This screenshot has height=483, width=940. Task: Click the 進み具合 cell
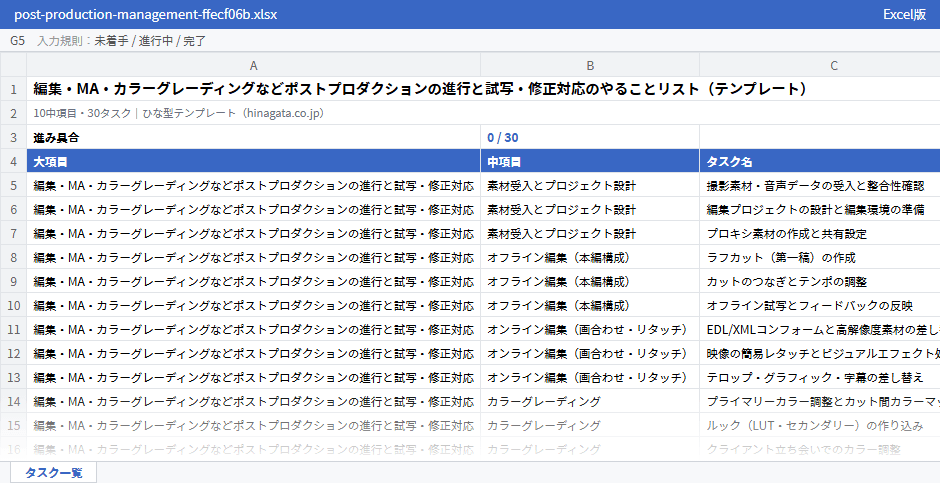tap(254, 137)
